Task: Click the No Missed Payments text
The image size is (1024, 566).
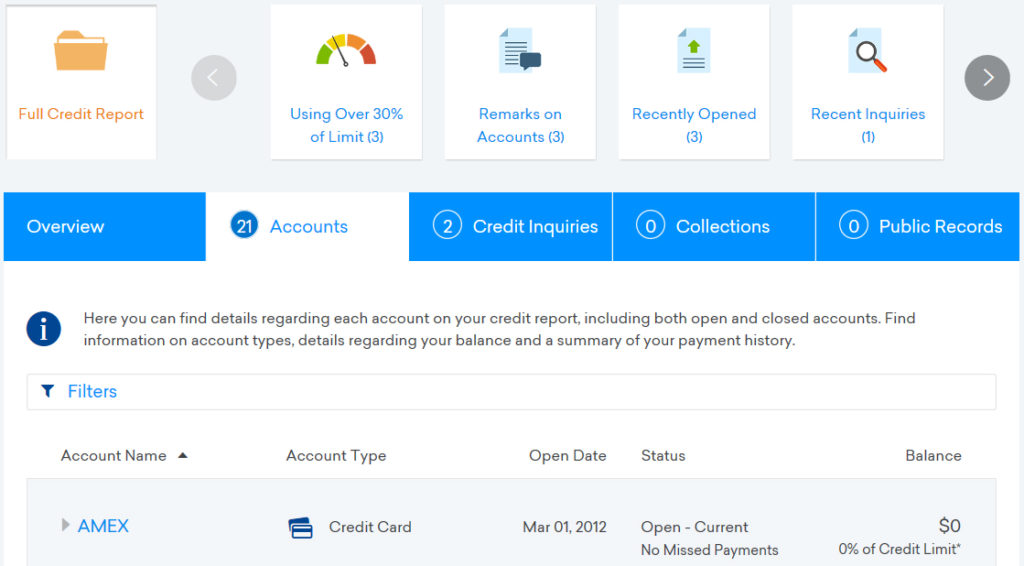Action: 709,550
